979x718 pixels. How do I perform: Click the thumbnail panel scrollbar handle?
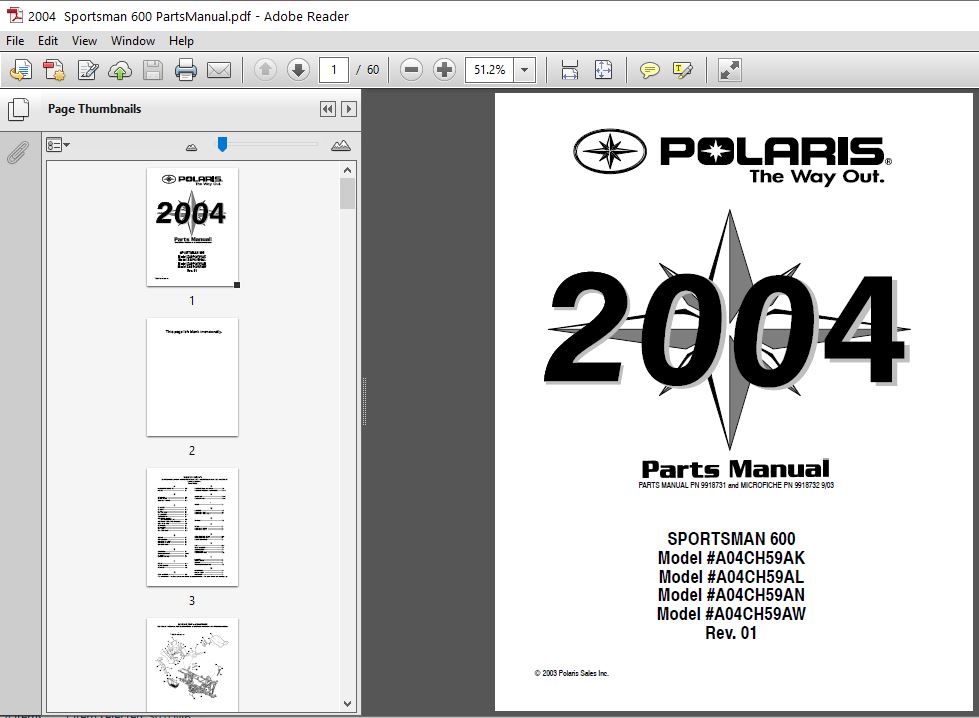(x=348, y=194)
